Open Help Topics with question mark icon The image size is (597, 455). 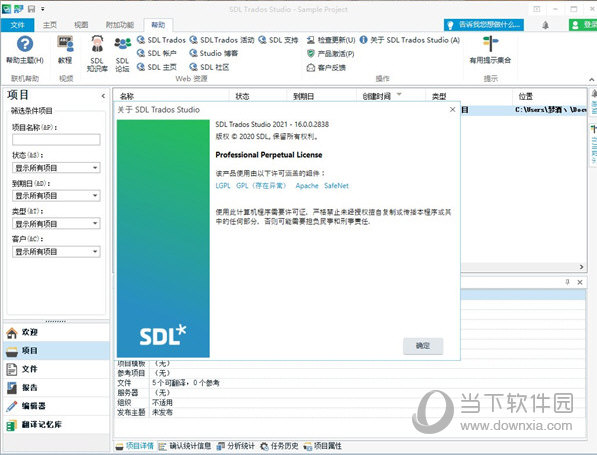(25, 50)
